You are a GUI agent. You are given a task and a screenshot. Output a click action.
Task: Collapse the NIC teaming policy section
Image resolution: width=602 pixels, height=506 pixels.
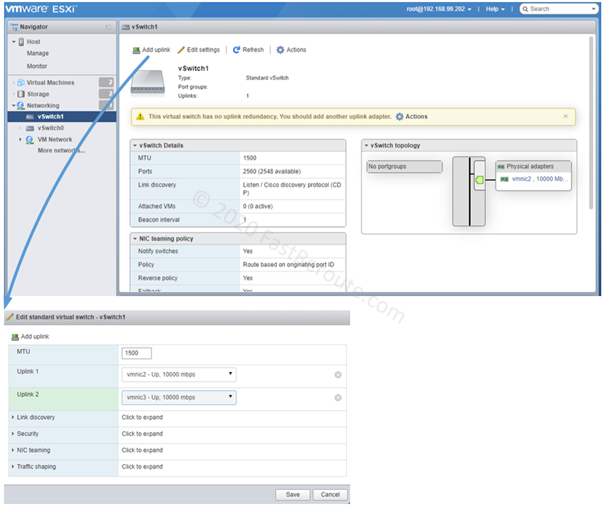point(135,239)
